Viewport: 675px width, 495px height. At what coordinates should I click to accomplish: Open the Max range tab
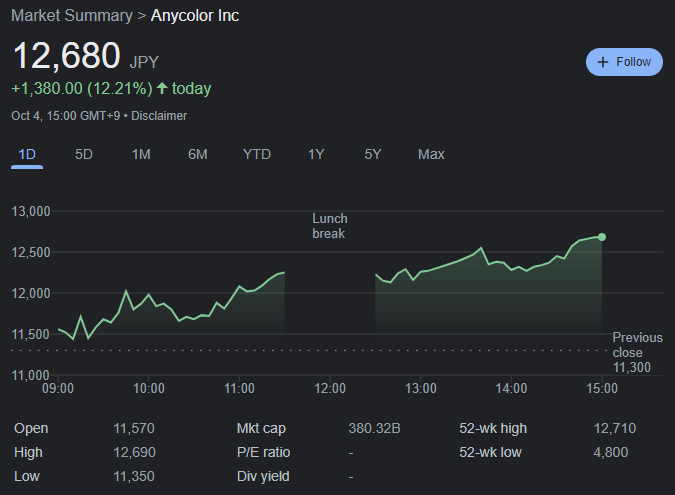coord(431,154)
